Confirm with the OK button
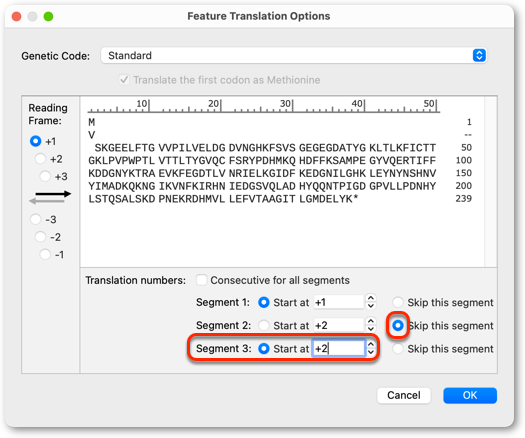This screenshot has width=525, height=438. [470, 395]
